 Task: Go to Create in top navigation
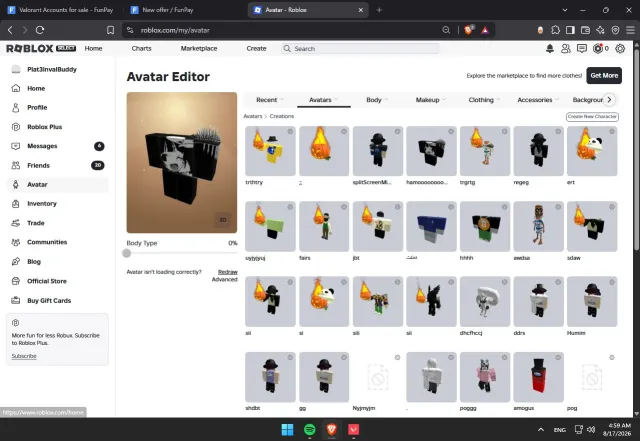coord(256,48)
